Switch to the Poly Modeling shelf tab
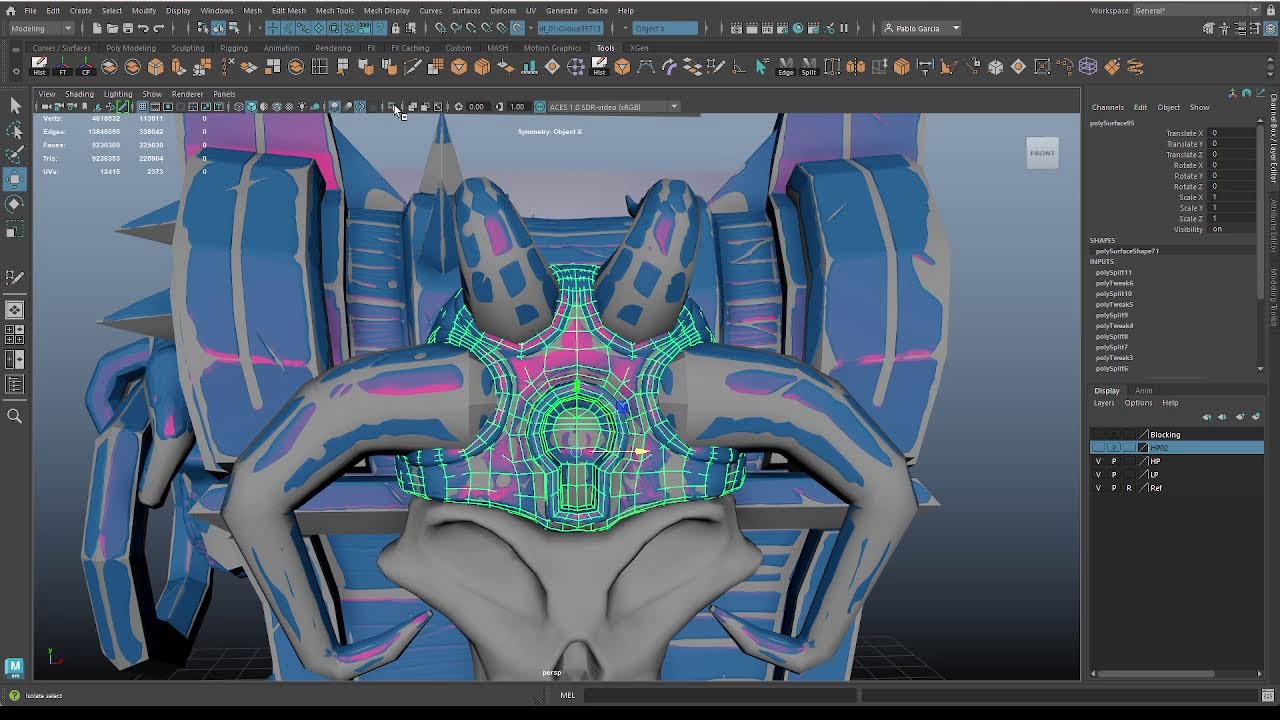The height and width of the screenshot is (720, 1280). [x=131, y=47]
